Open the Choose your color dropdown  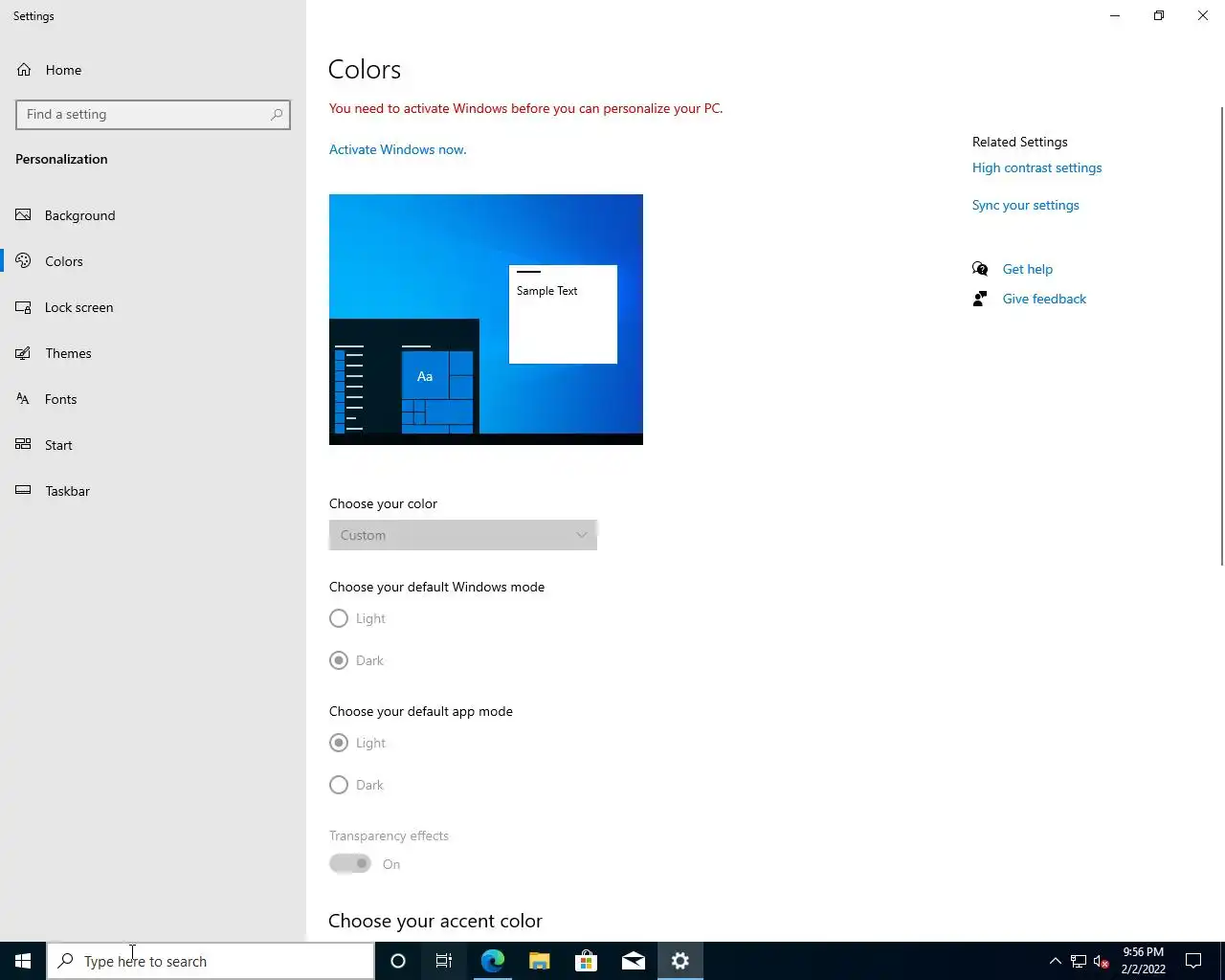[463, 535]
